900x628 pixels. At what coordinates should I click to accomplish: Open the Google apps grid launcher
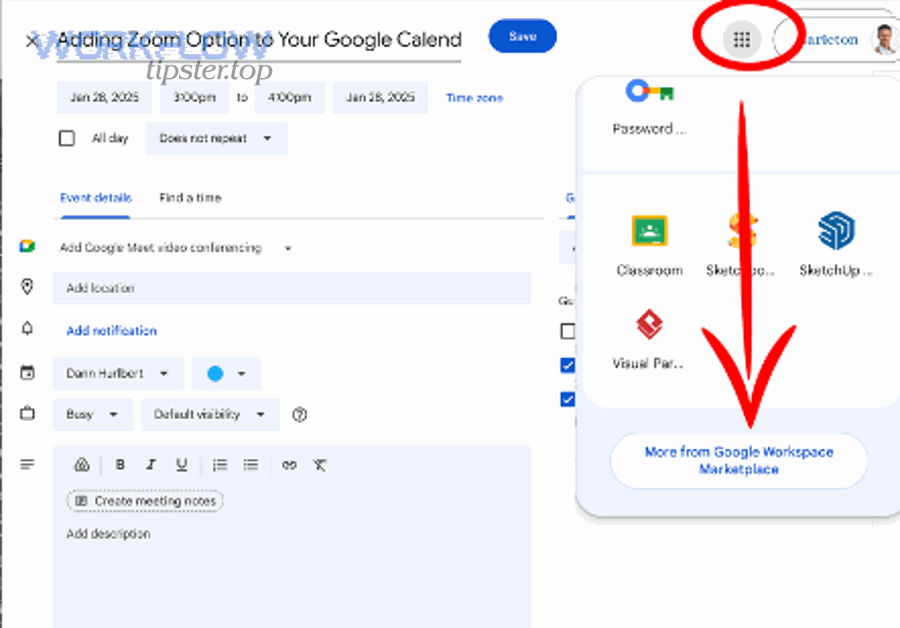(x=742, y=40)
